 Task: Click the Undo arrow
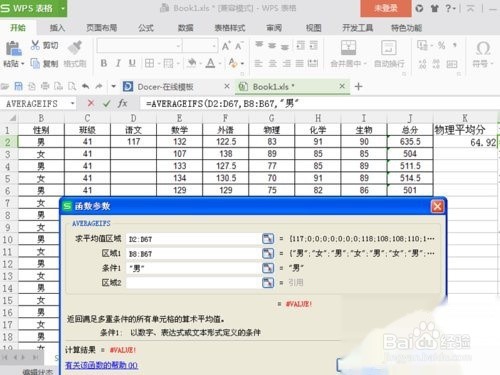pyautogui.click(x=86, y=87)
